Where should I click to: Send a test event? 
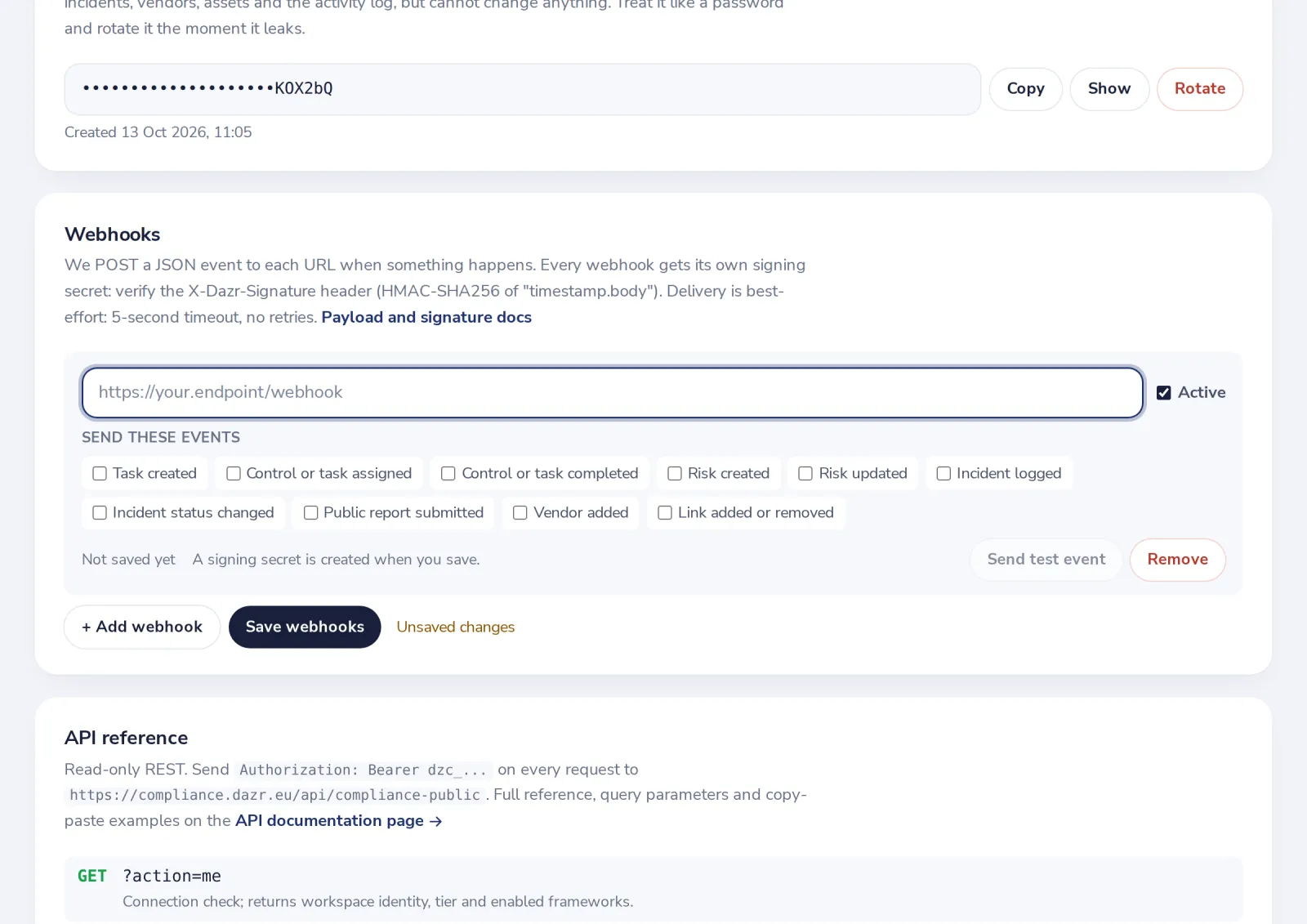(1046, 560)
